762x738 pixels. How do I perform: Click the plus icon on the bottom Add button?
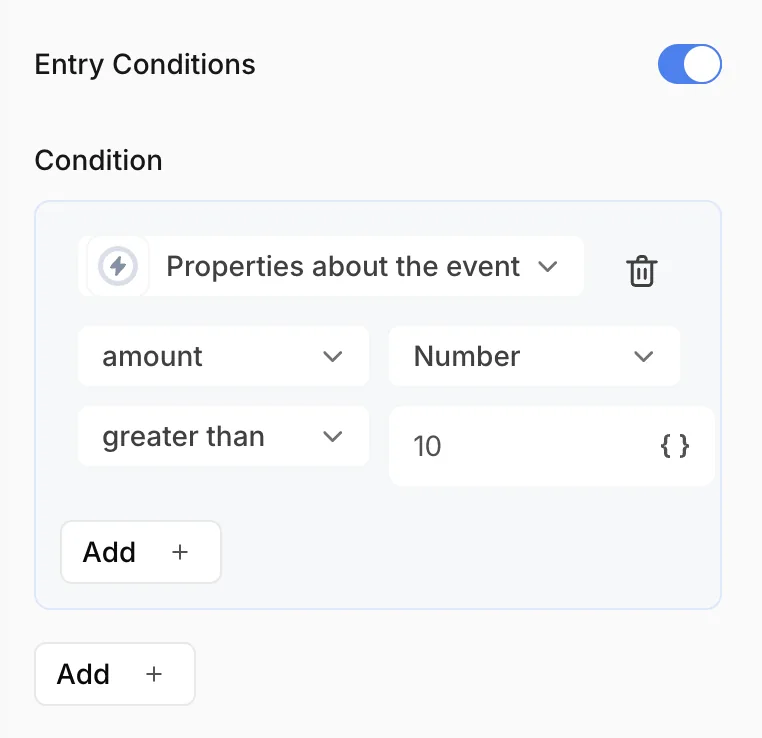pos(154,674)
